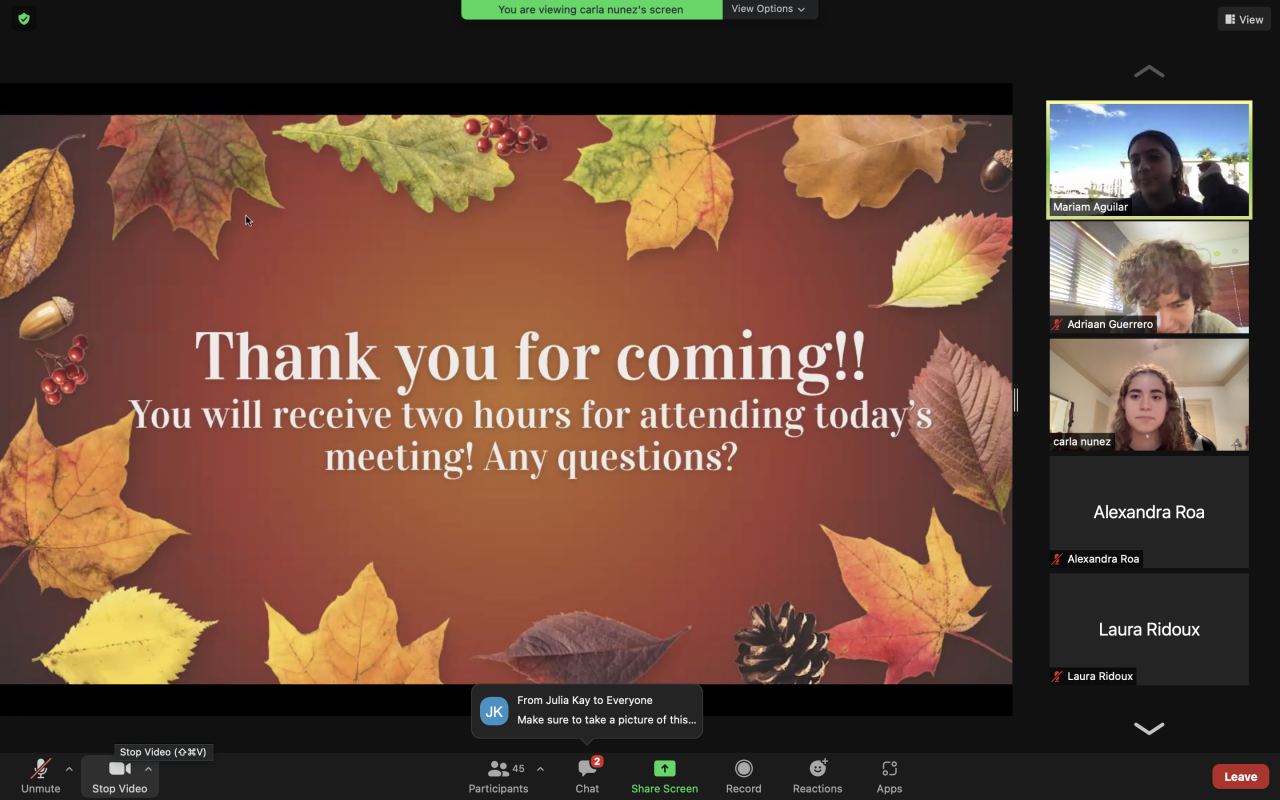Select carla nunez's video tile
Screen dimensions: 1280x800
point(1149,395)
